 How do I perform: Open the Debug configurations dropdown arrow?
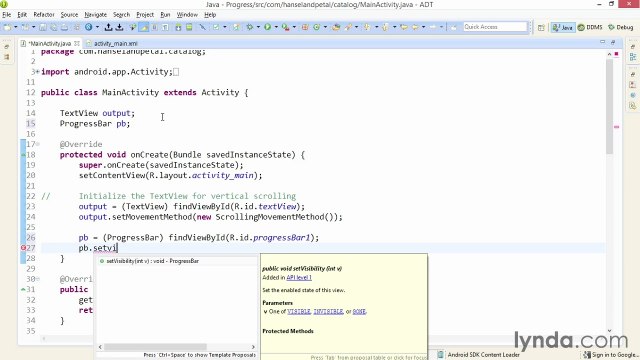click(x=258, y=27)
